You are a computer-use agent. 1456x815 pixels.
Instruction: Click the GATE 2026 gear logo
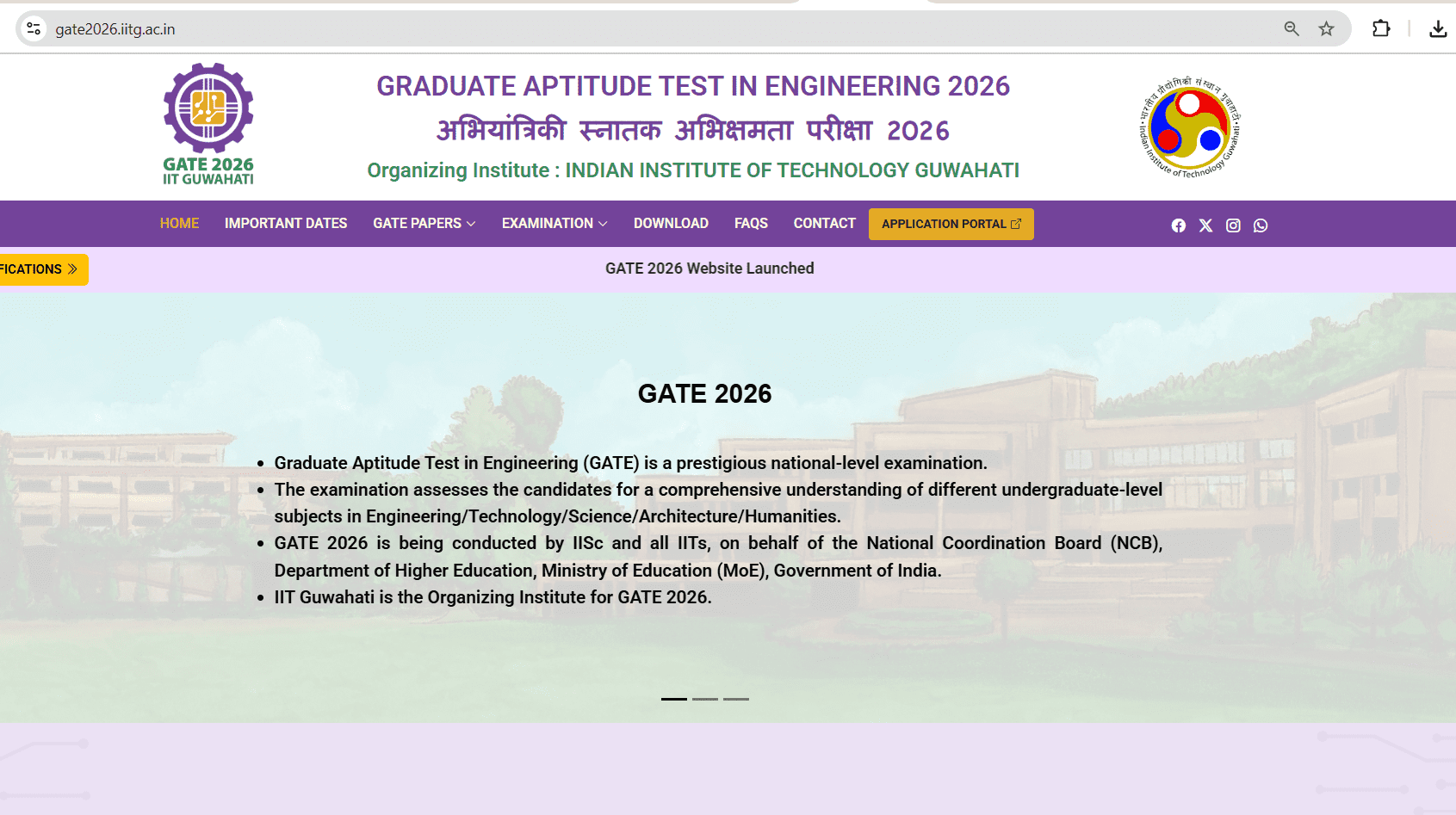pyautogui.click(x=208, y=123)
